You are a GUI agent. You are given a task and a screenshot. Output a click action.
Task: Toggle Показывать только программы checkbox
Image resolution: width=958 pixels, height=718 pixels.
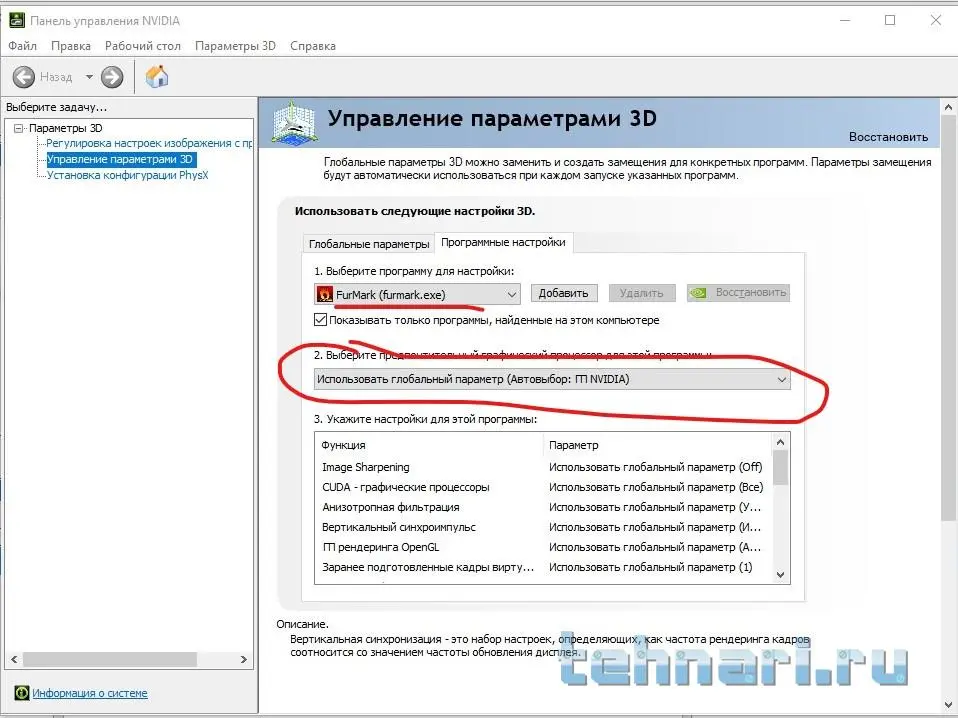point(320,320)
